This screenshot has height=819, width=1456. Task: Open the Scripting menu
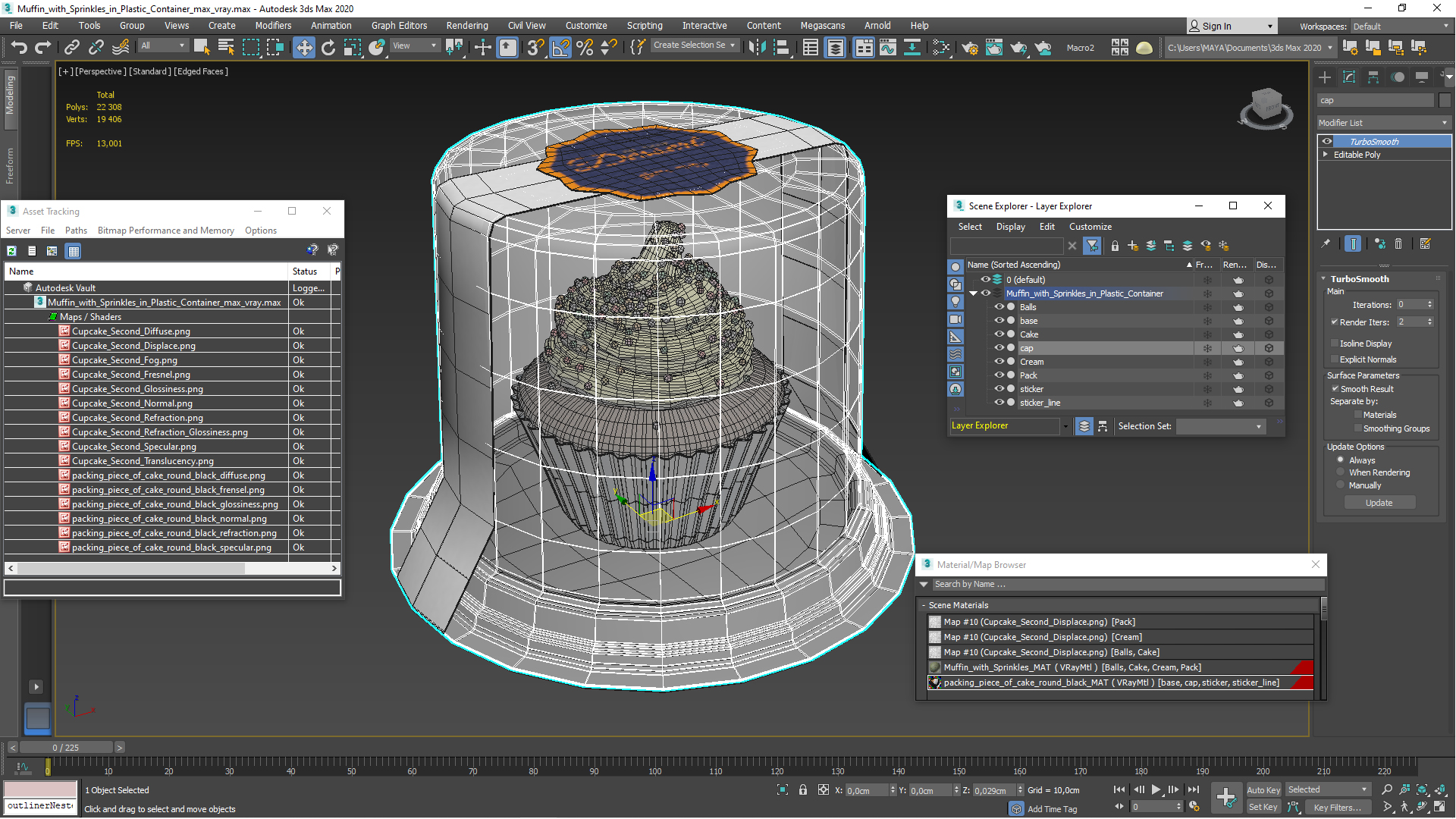pos(645,25)
